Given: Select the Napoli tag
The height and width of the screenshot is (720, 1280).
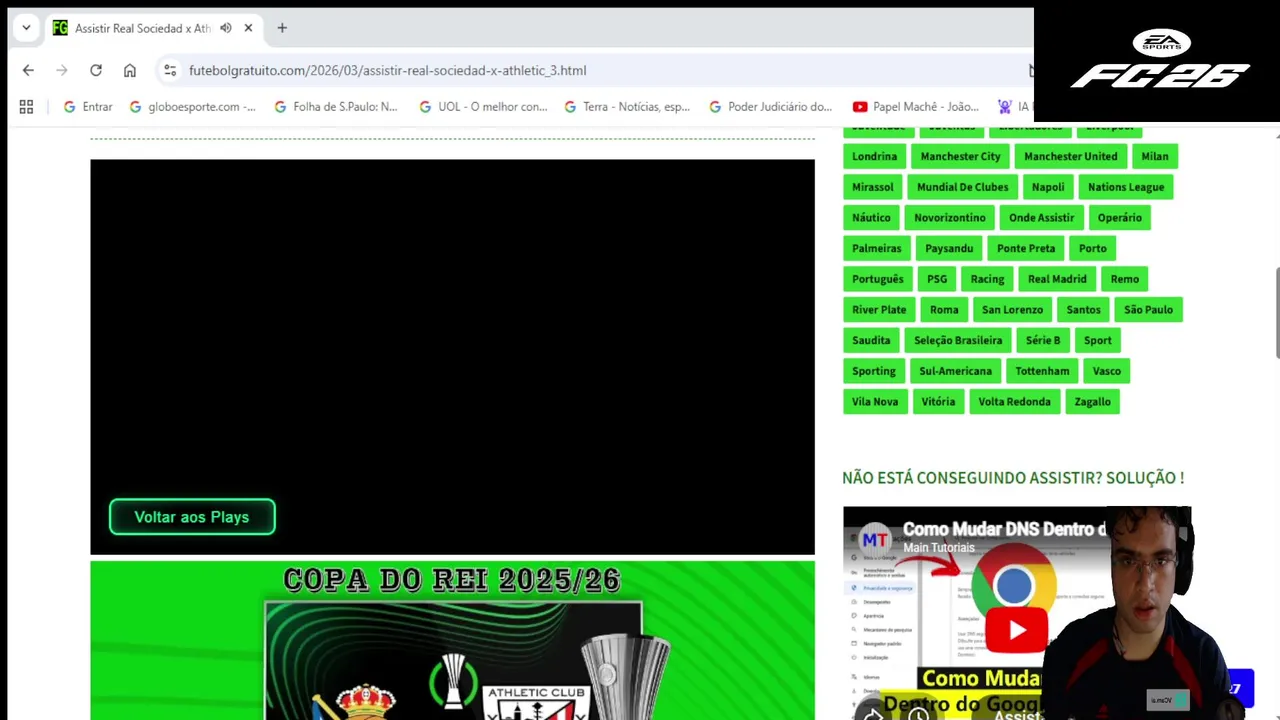Looking at the screenshot, I should point(1048,187).
